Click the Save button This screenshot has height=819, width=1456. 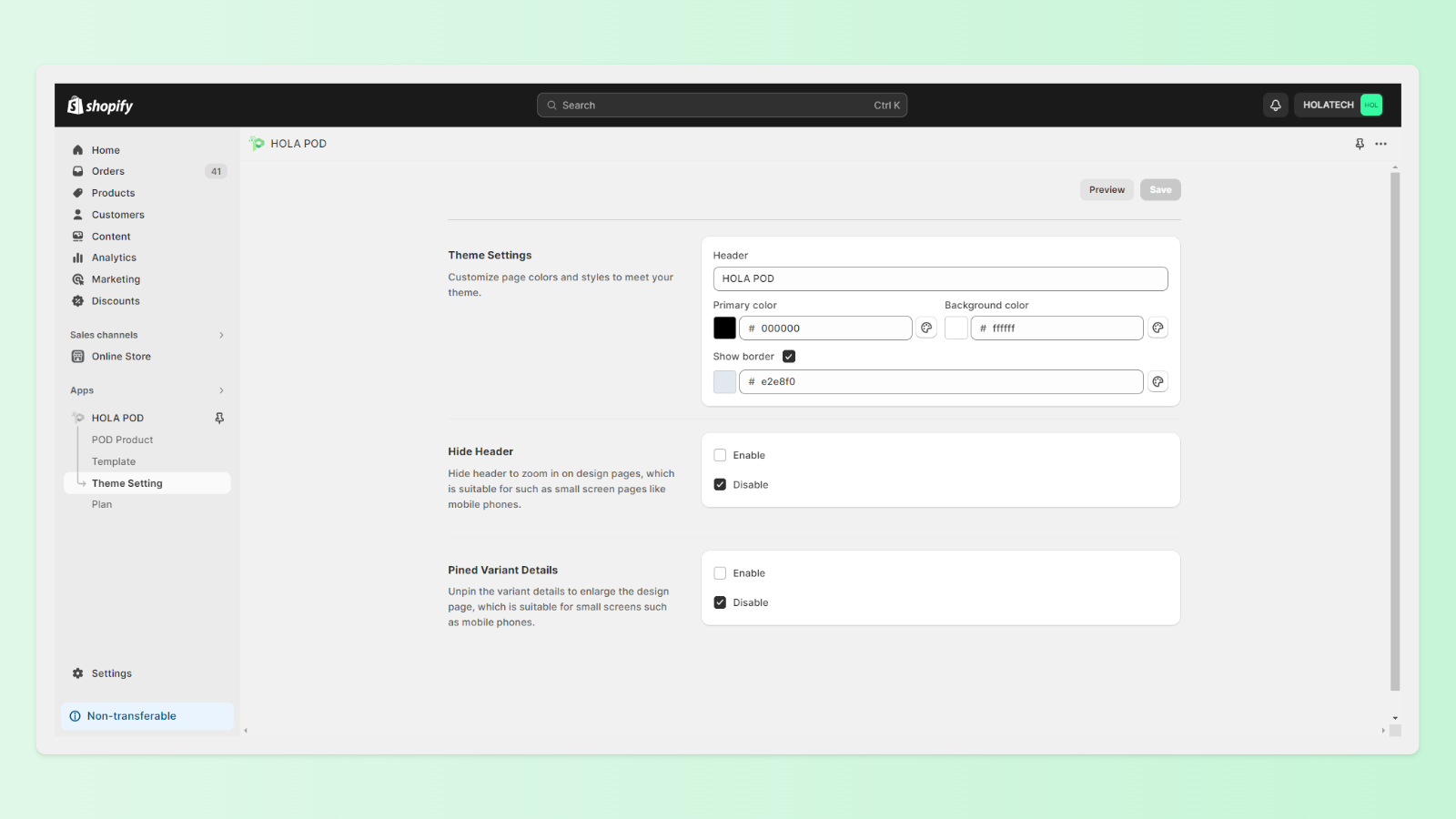(1160, 189)
